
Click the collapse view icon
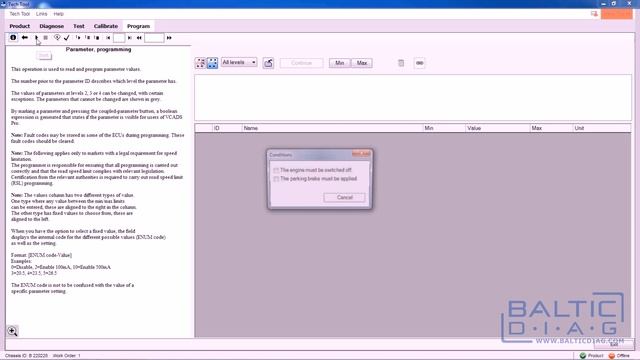pyautogui.click(x=200, y=63)
